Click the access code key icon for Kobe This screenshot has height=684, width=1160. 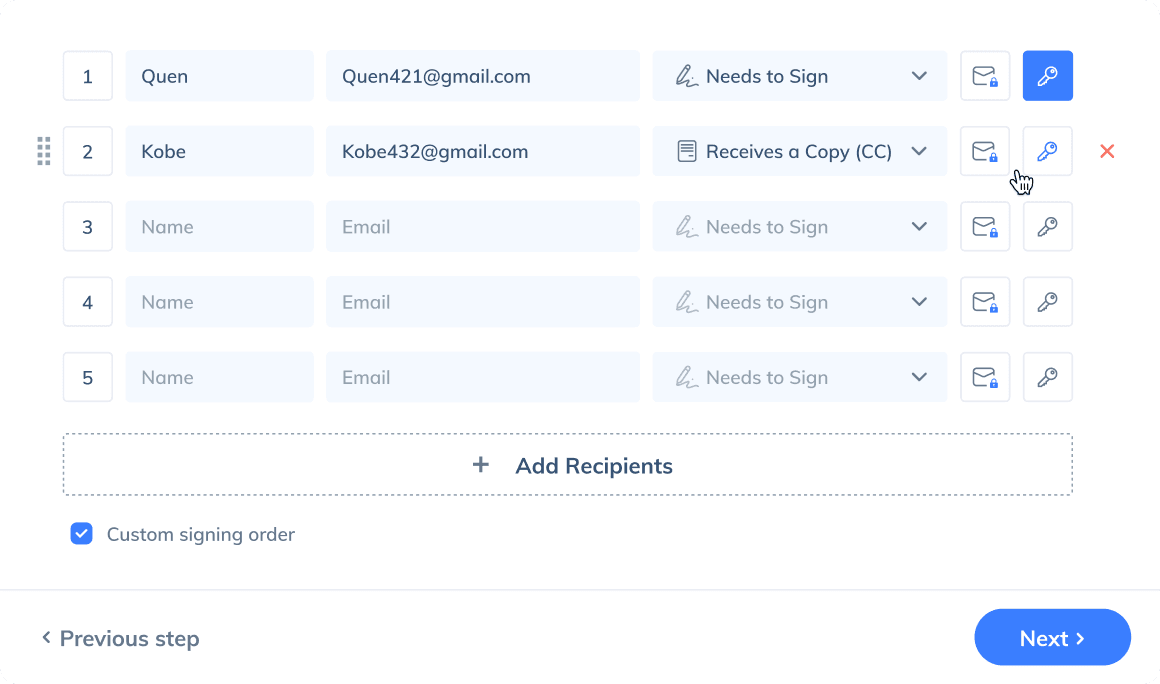coord(1047,151)
